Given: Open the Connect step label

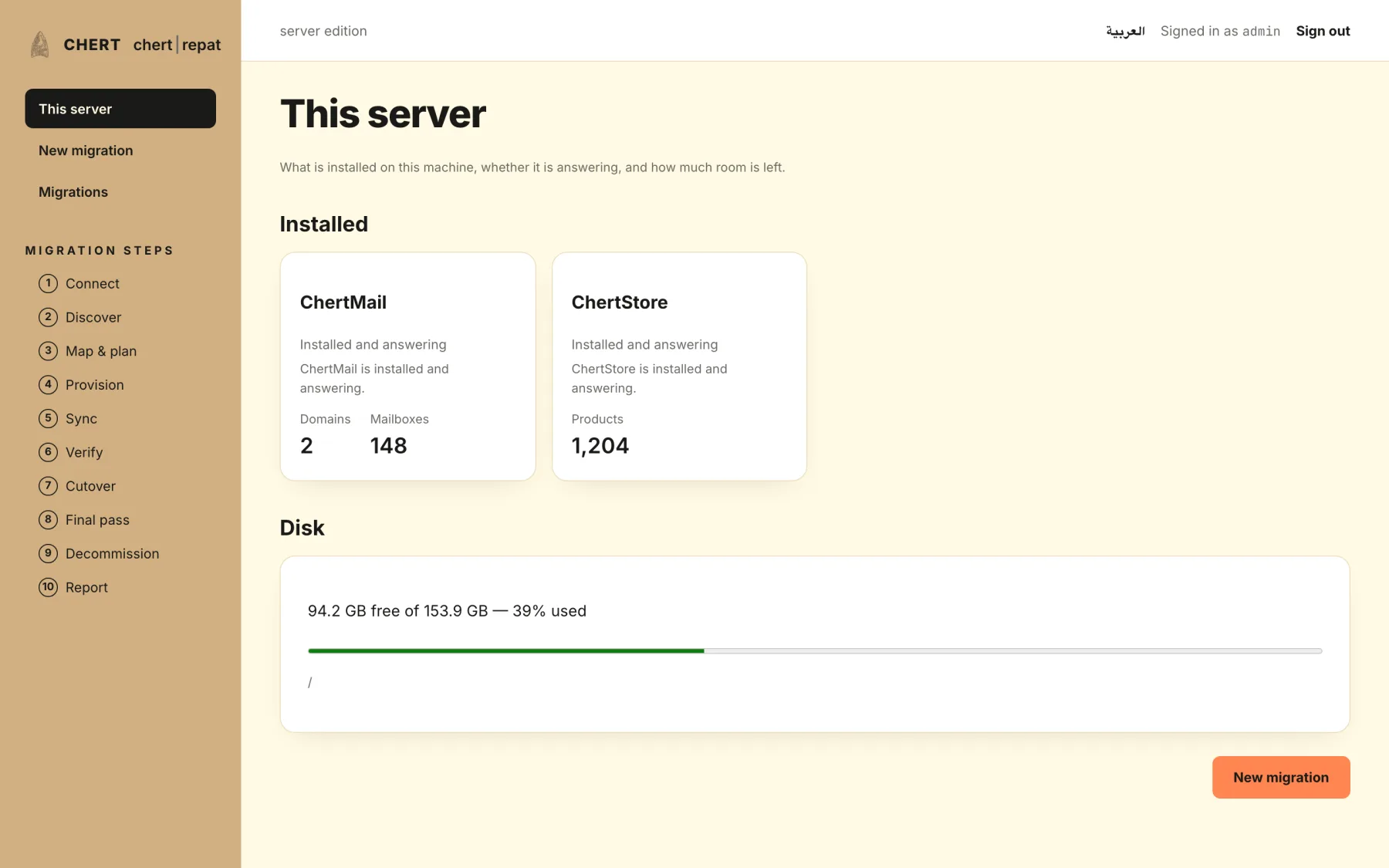Looking at the screenshot, I should point(93,283).
